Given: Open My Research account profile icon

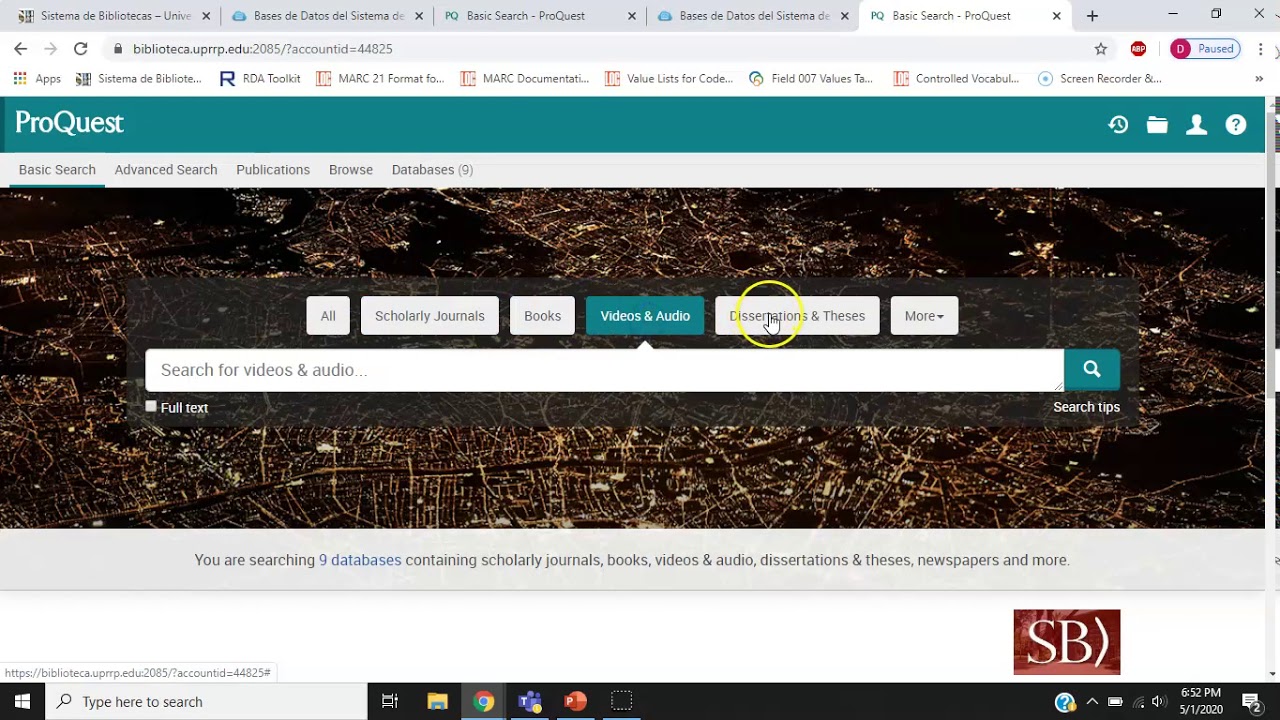Looking at the screenshot, I should point(1196,125).
